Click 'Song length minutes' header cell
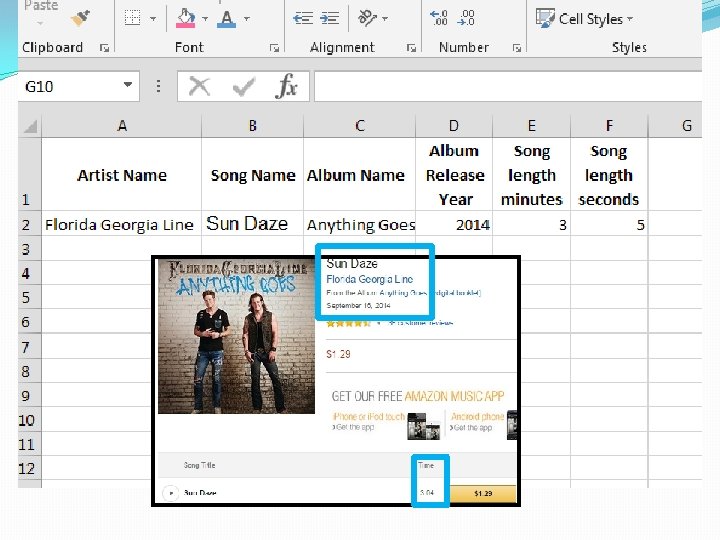720x540 pixels. pyautogui.click(x=532, y=174)
